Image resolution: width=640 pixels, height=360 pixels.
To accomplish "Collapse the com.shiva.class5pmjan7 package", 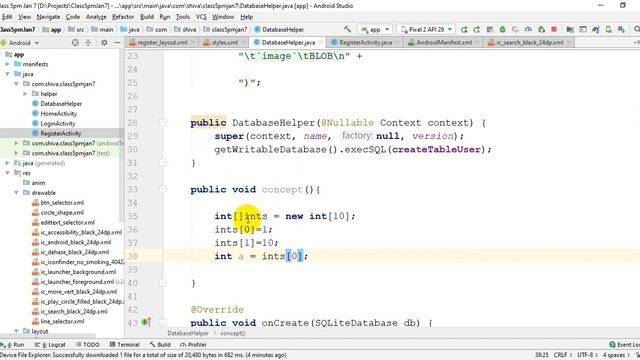I will click(16, 84).
